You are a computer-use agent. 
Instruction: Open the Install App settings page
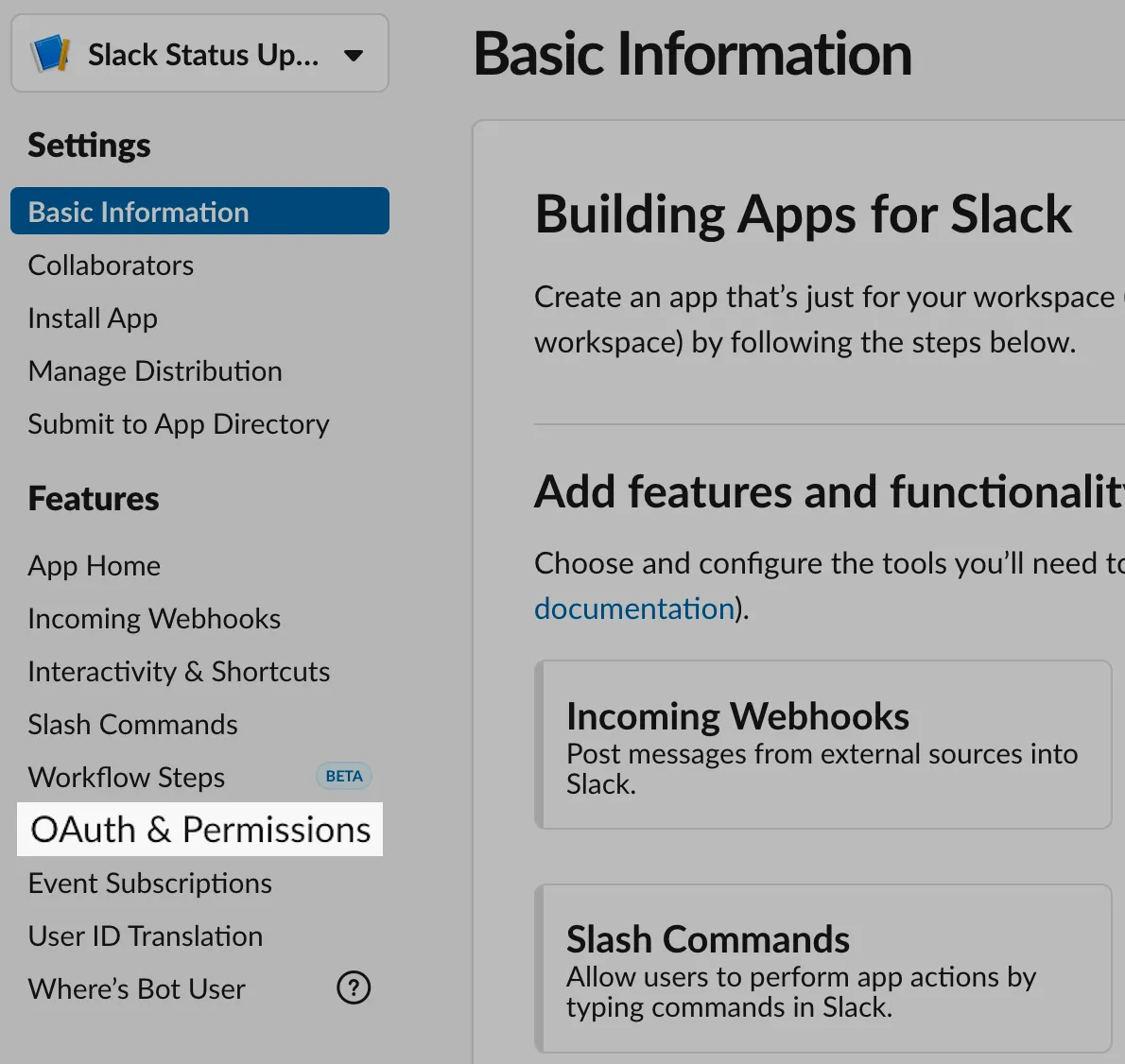point(92,318)
